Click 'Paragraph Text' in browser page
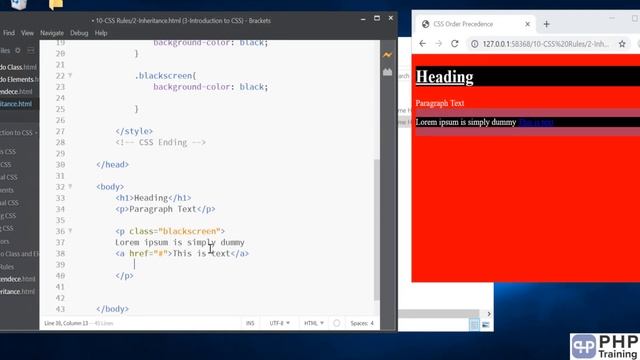 click(x=440, y=103)
